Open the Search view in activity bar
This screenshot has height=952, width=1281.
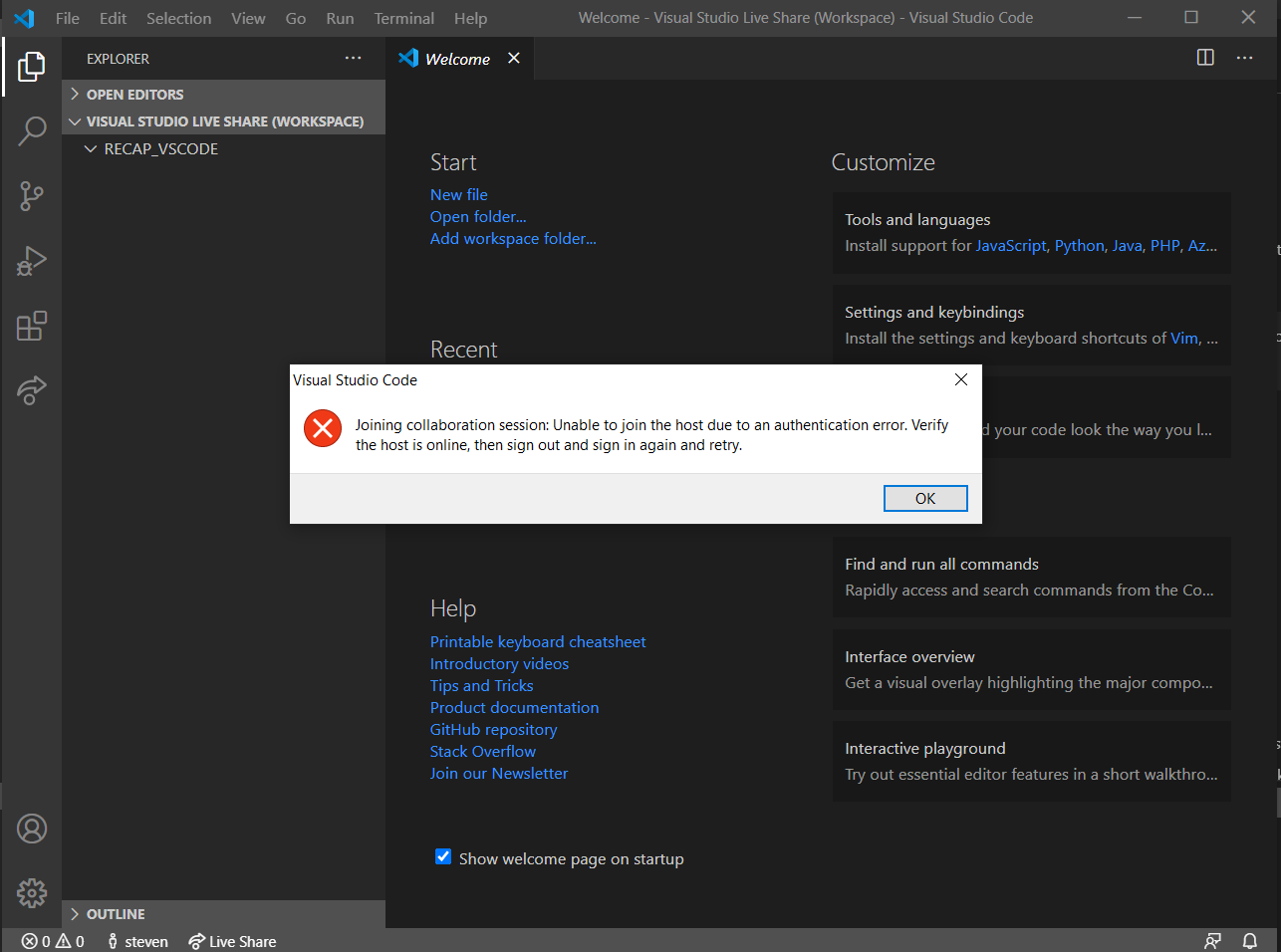(x=32, y=130)
